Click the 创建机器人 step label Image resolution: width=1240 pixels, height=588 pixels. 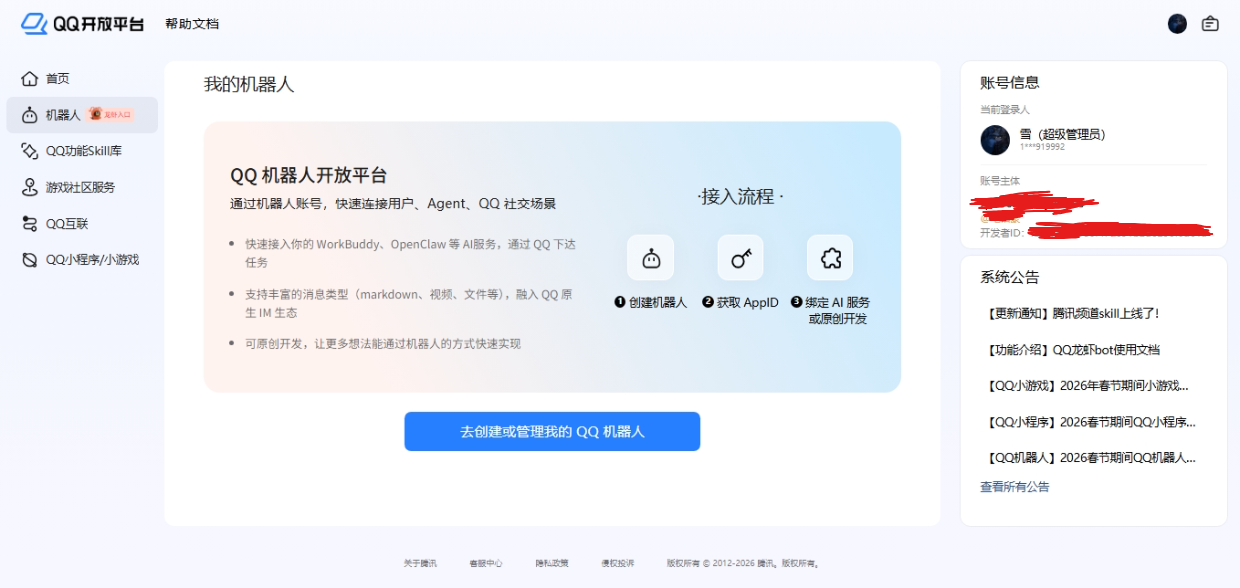click(x=651, y=302)
